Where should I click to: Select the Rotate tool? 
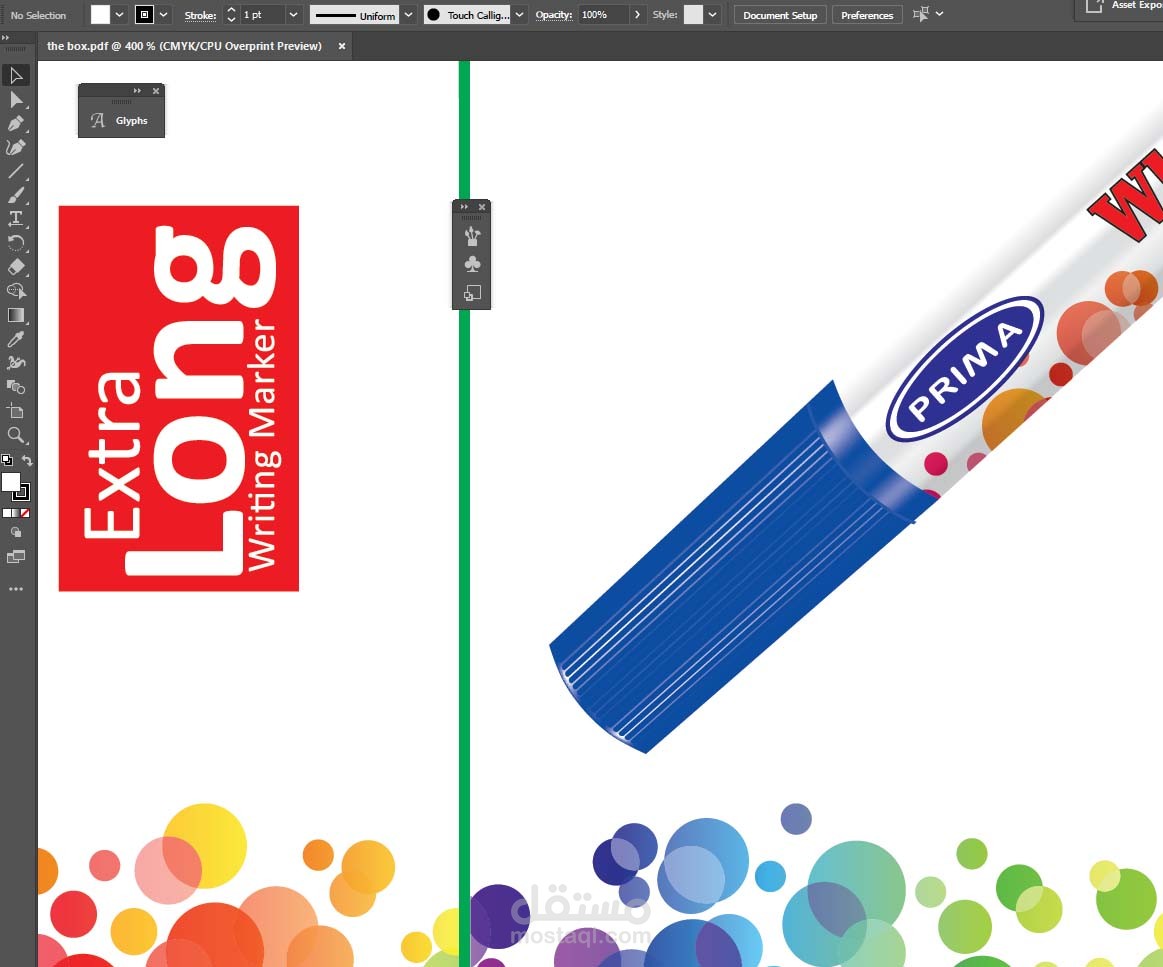pyautogui.click(x=16, y=242)
